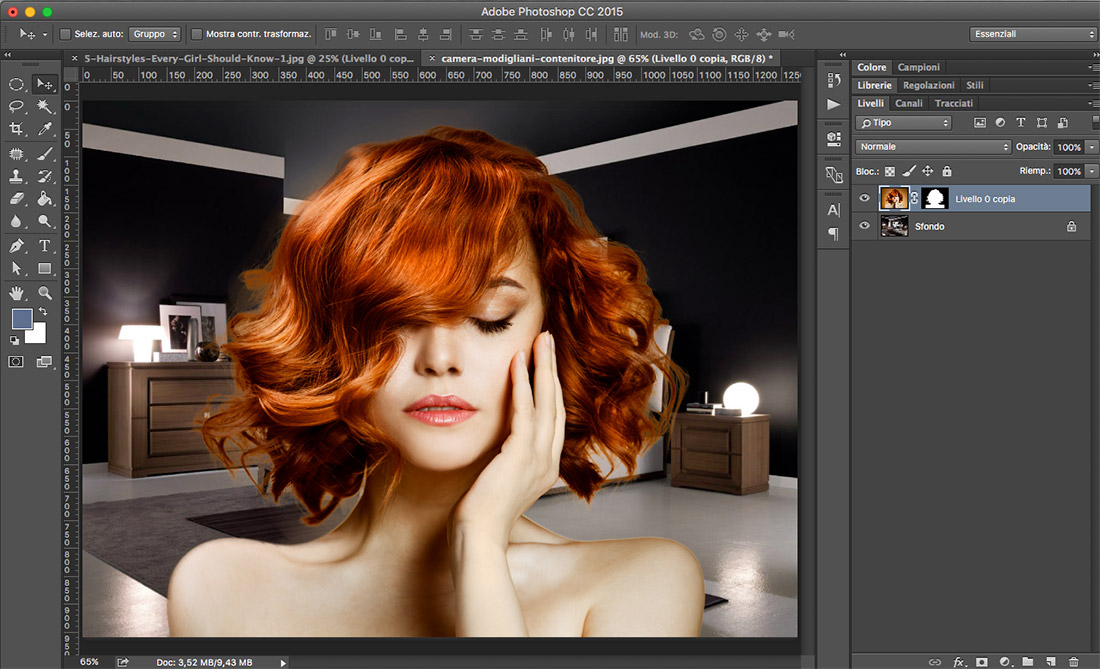Screen dimensions: 1100x669
Task: Enable the Selez. auto checkbox
Action: click(66, 34)
